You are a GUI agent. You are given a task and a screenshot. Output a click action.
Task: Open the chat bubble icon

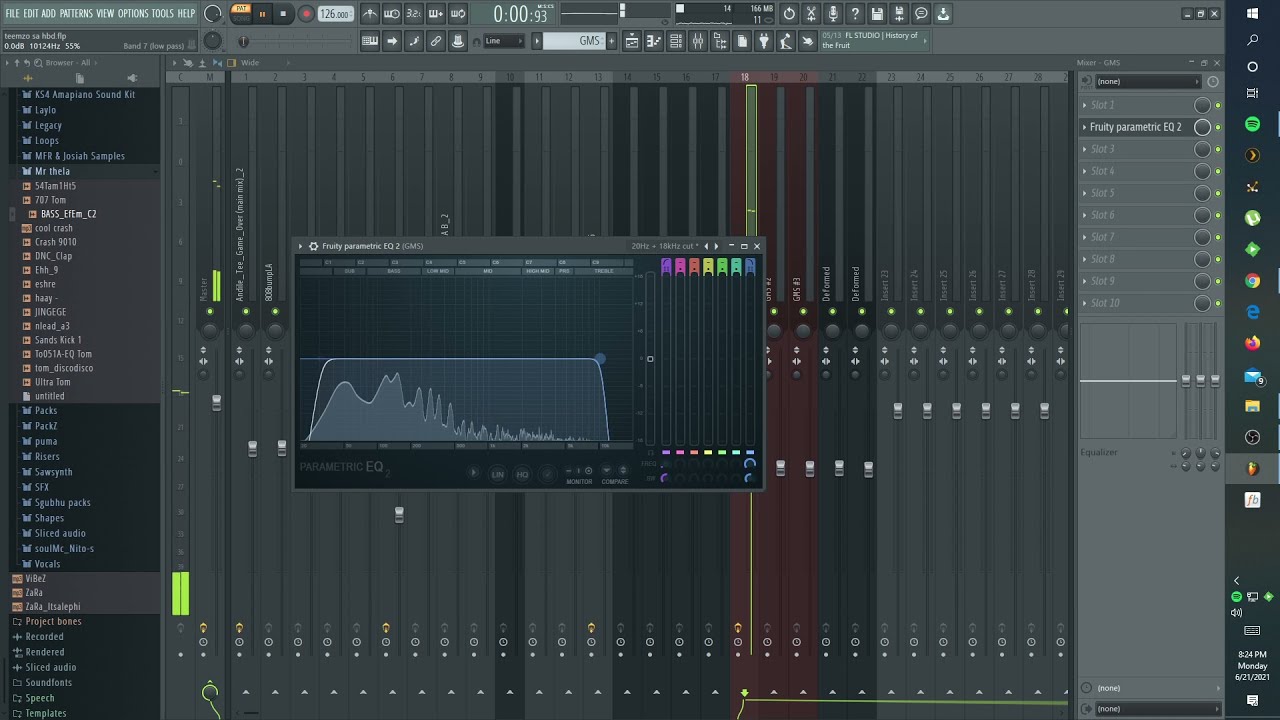[921, 14]
